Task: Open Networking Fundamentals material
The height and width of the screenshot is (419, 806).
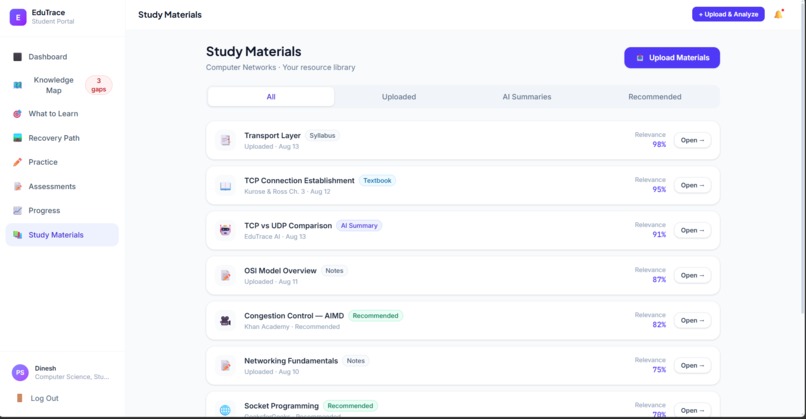Action: pyautogui.click(x=692, y=365)
